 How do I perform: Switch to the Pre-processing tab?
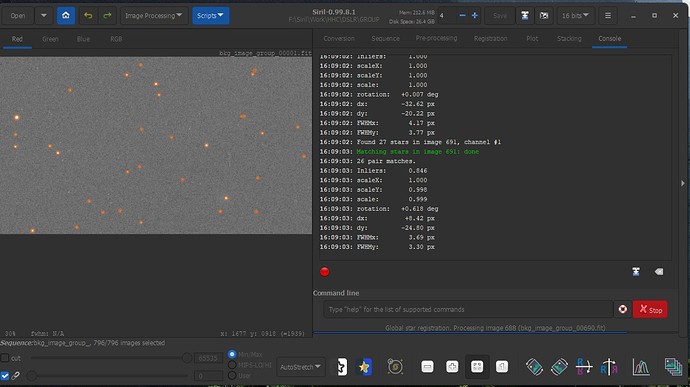[436, 38]
